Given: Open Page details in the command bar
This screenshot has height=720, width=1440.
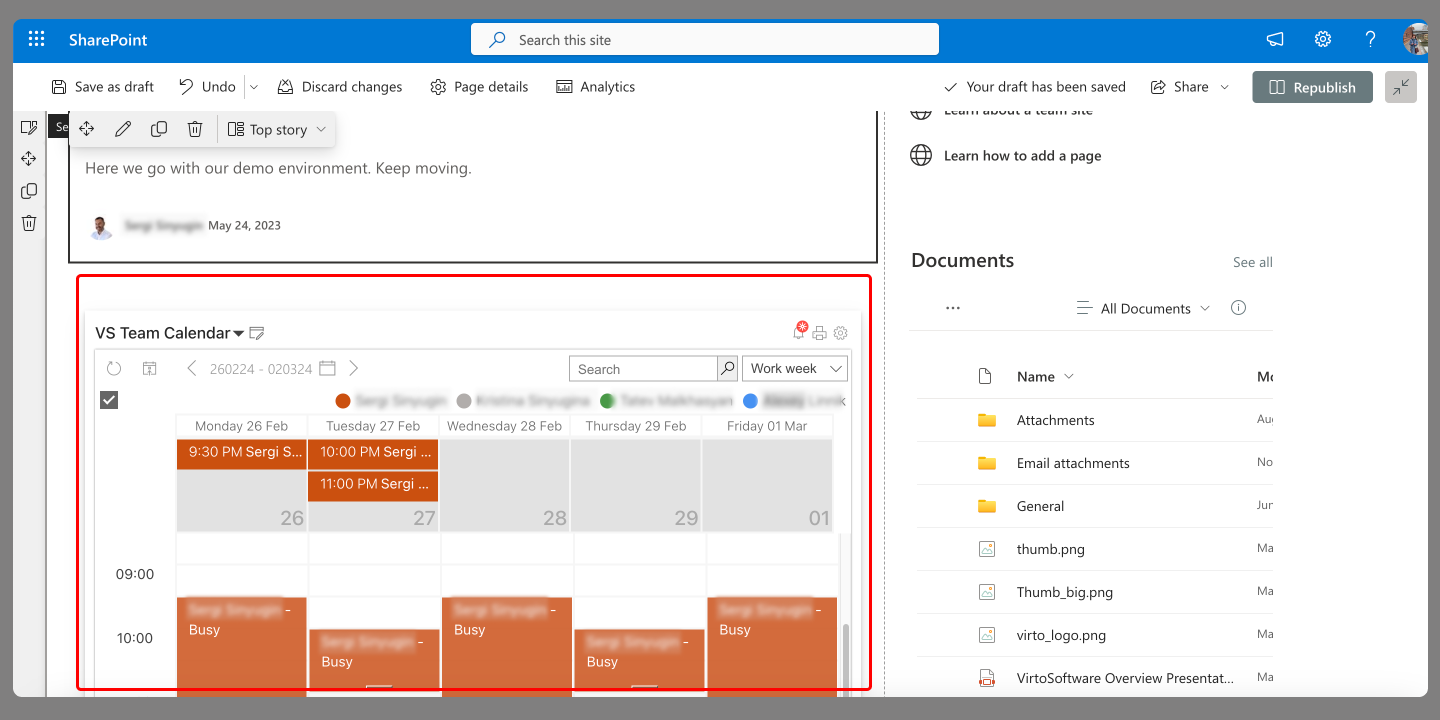Looking at the screenshot, I should point(479,87).
